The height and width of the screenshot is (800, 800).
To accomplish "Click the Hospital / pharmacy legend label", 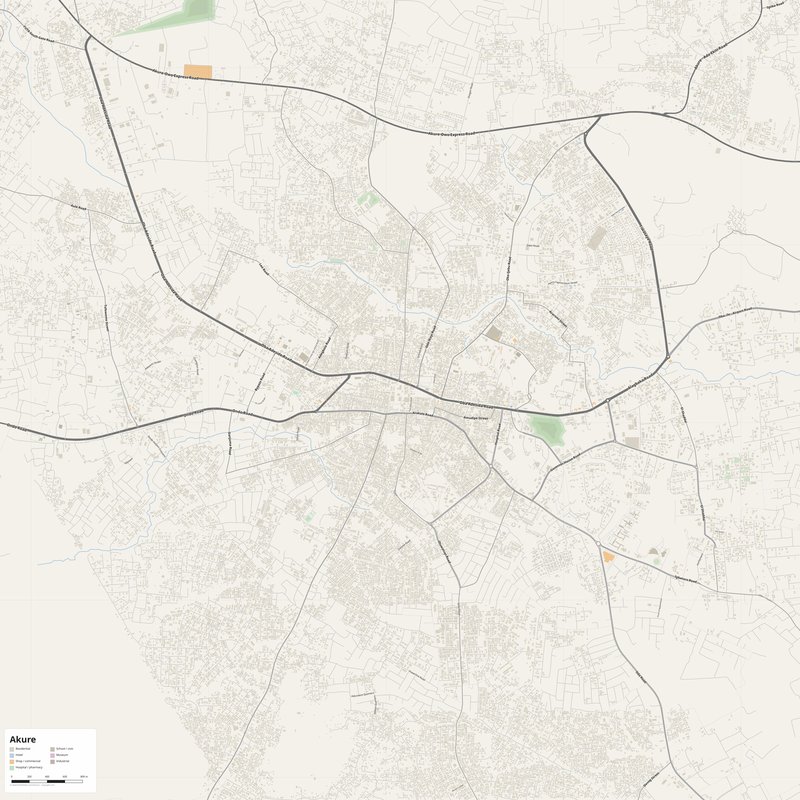I will point(29,767).
